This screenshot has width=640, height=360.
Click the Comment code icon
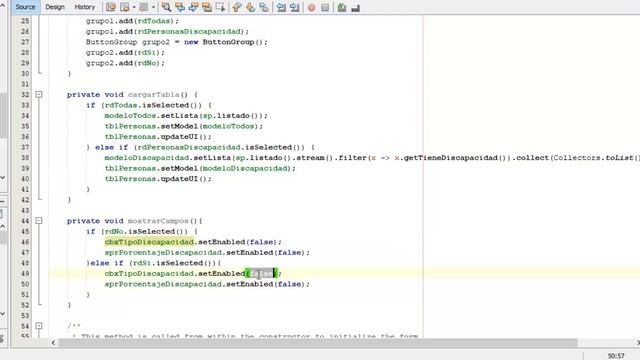[342, 7]
